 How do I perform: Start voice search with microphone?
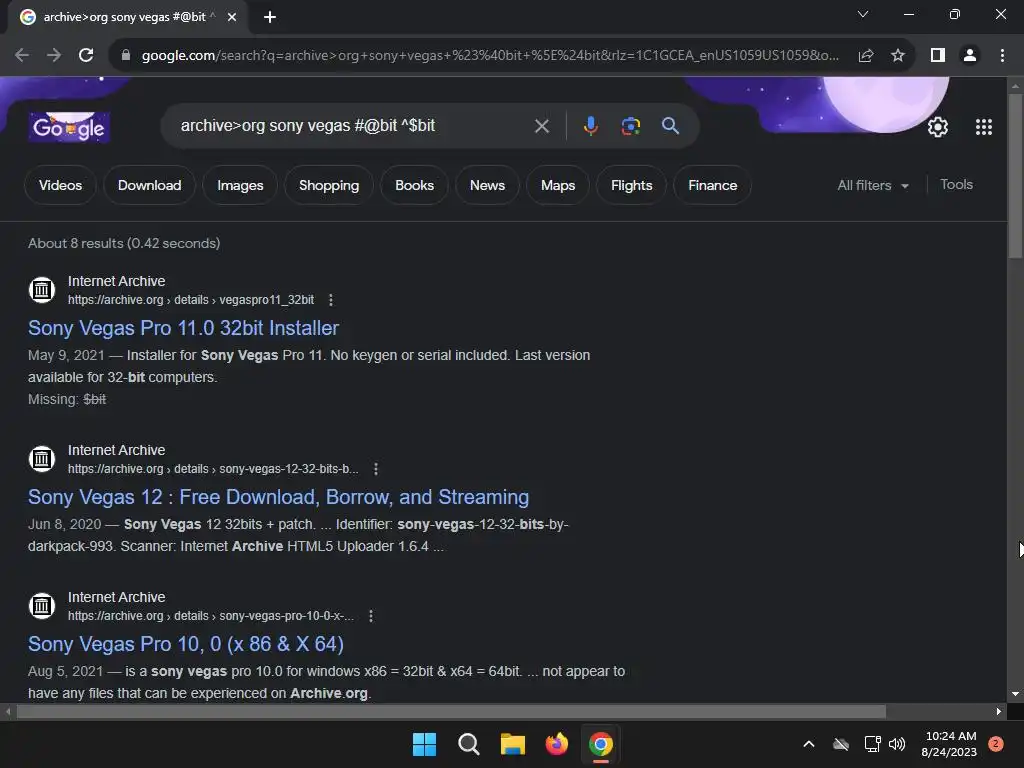(x=590, y=125)
